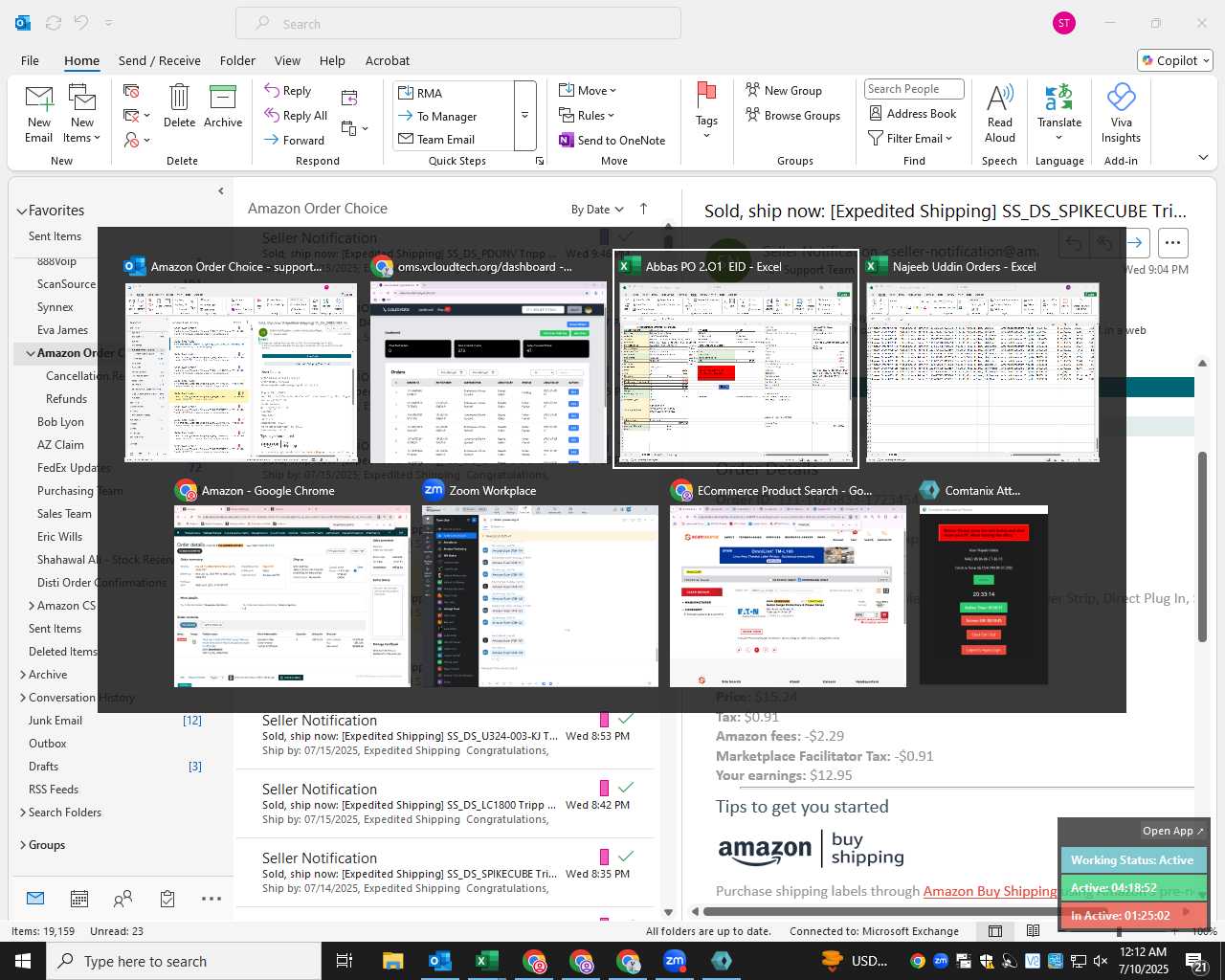Mark complete on Wed 8:53 PM message
This screenshot has height=980, width=1225.
pos(625,719)
